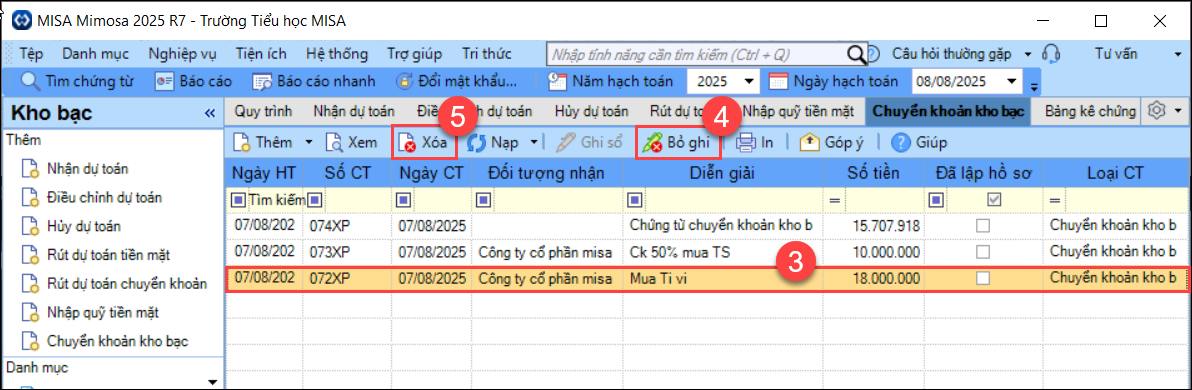
Task: Expand the Năm hạch toán year dropdown
Action: point(749,81)
